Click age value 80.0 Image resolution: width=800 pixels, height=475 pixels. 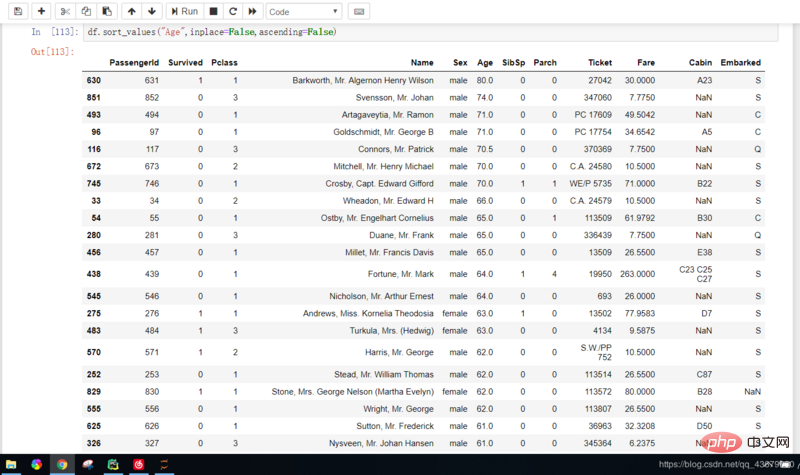(x=485, y=80)
